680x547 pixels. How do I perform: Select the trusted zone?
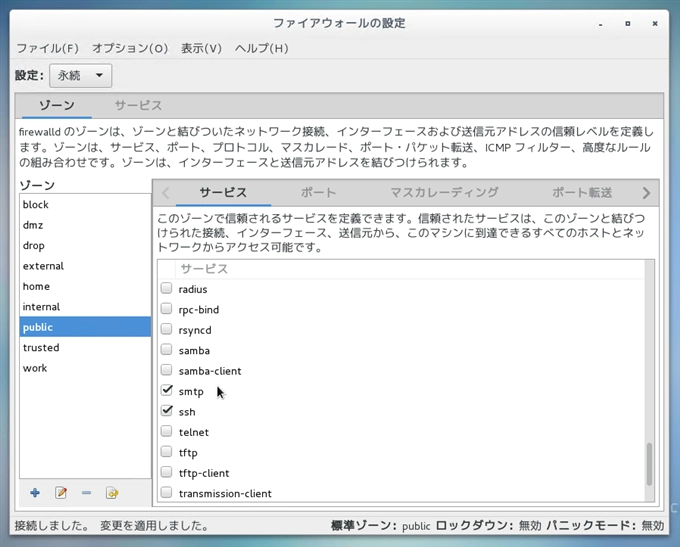pyautogui.click(x=85, y=347)
